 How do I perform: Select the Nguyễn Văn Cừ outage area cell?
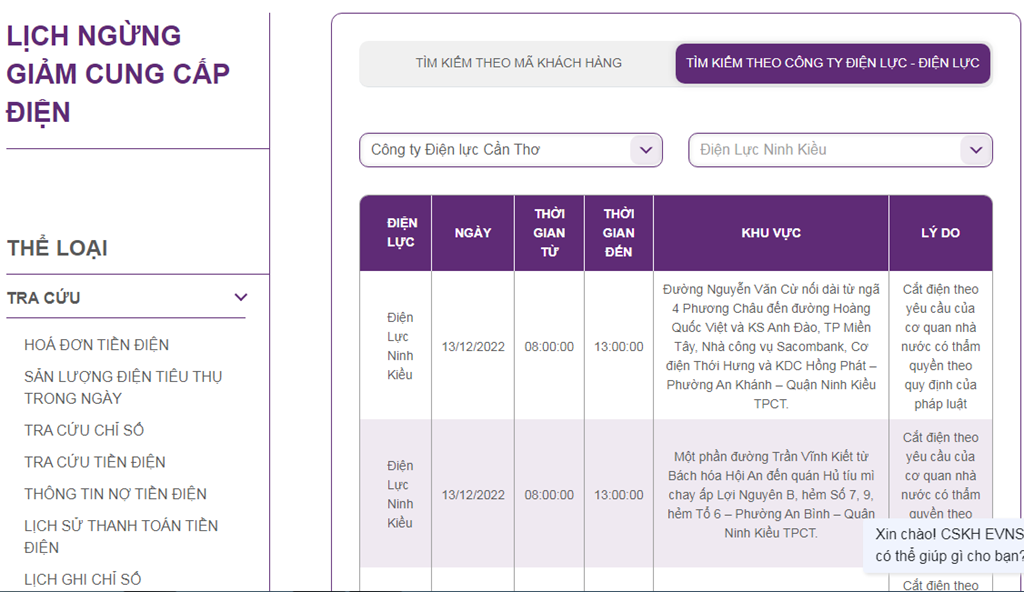pos(770,346)
